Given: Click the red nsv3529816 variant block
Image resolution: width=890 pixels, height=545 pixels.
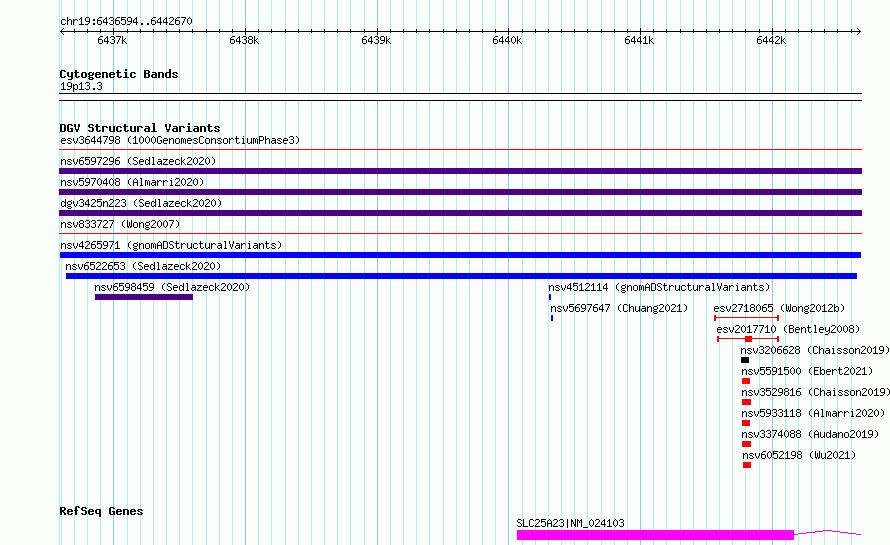Looking at the screenshot, I should pyautogui.click(x=746, y=402).
